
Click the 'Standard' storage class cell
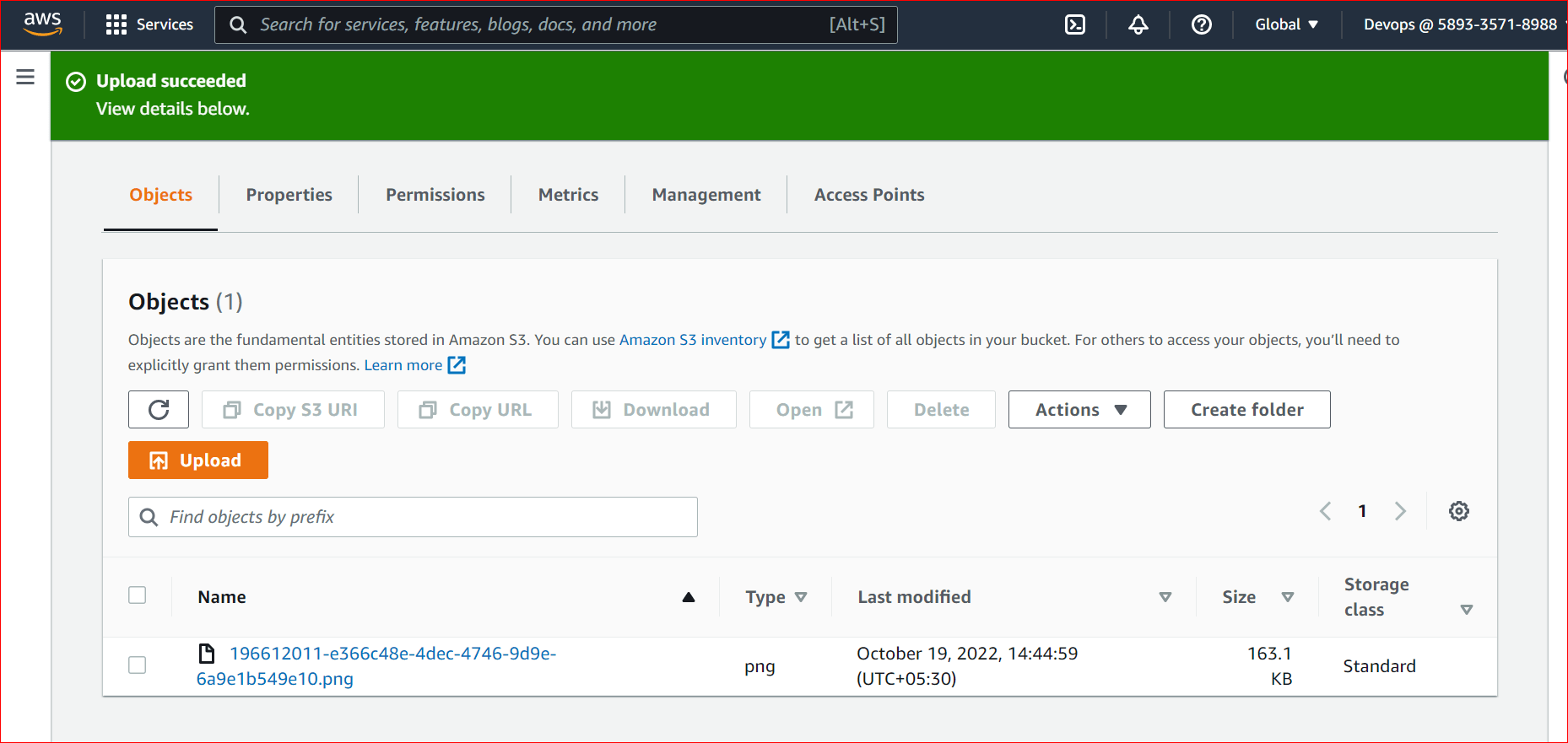tap(1380, 666)
